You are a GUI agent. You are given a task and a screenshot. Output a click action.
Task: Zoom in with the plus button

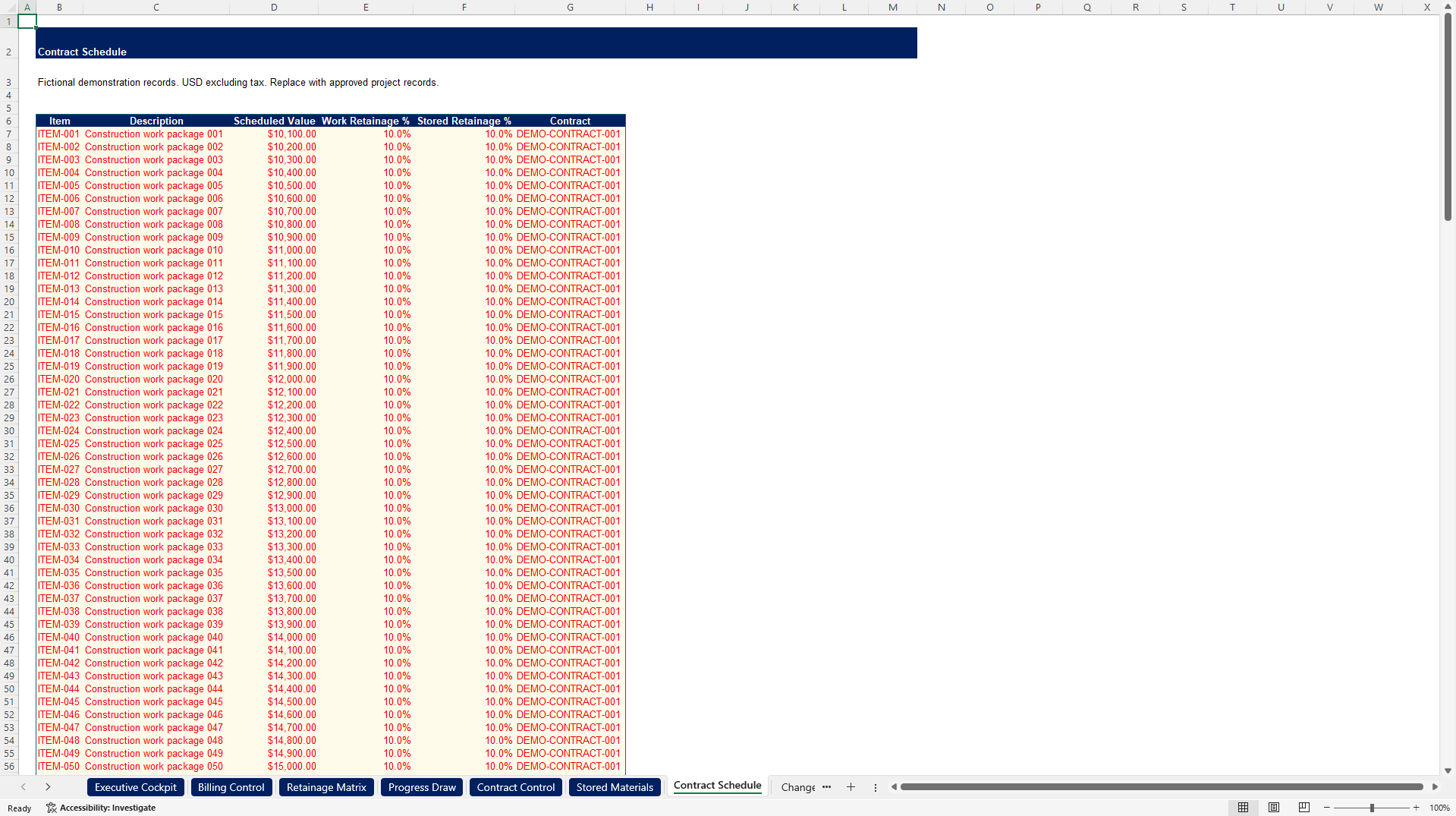click(x=1416, y=808)
